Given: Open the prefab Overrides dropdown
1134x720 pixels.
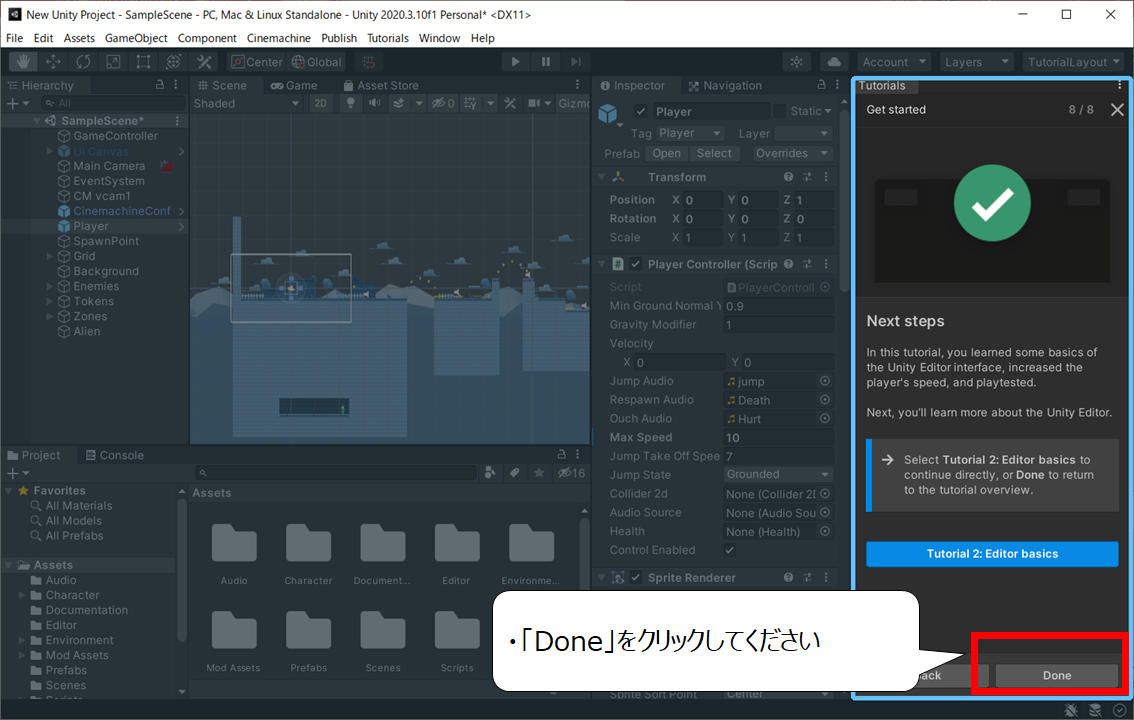Looking at the screenshot, I should pos(791,153).
